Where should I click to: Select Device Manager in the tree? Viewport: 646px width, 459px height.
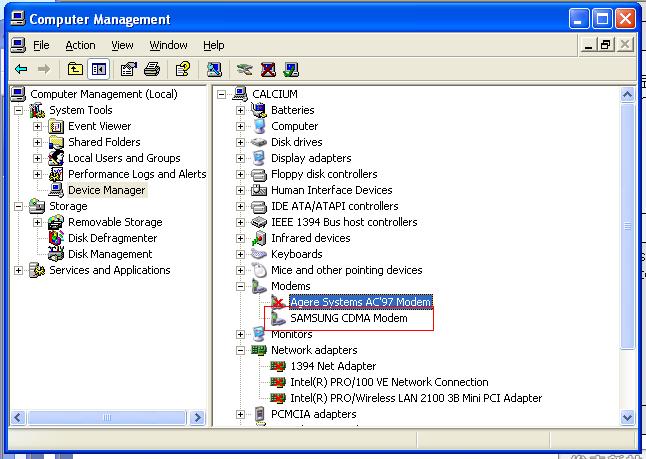tap(107, 190)
